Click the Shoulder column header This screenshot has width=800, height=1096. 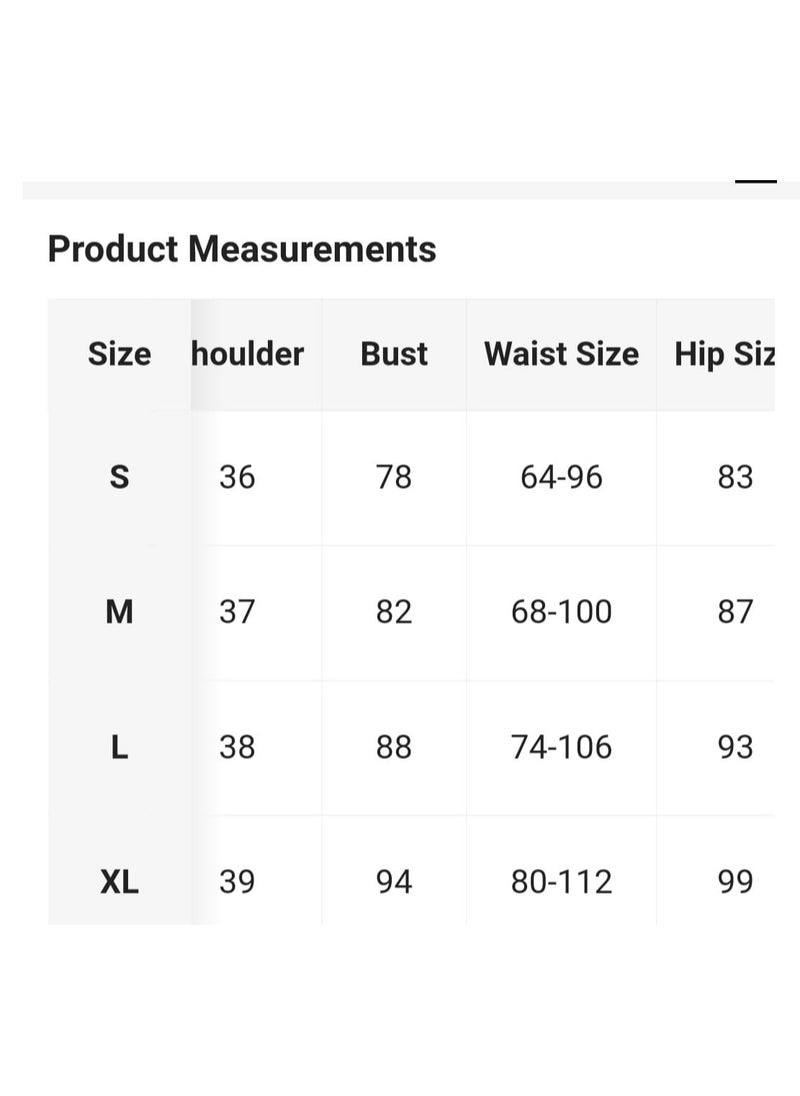point(248,354)
